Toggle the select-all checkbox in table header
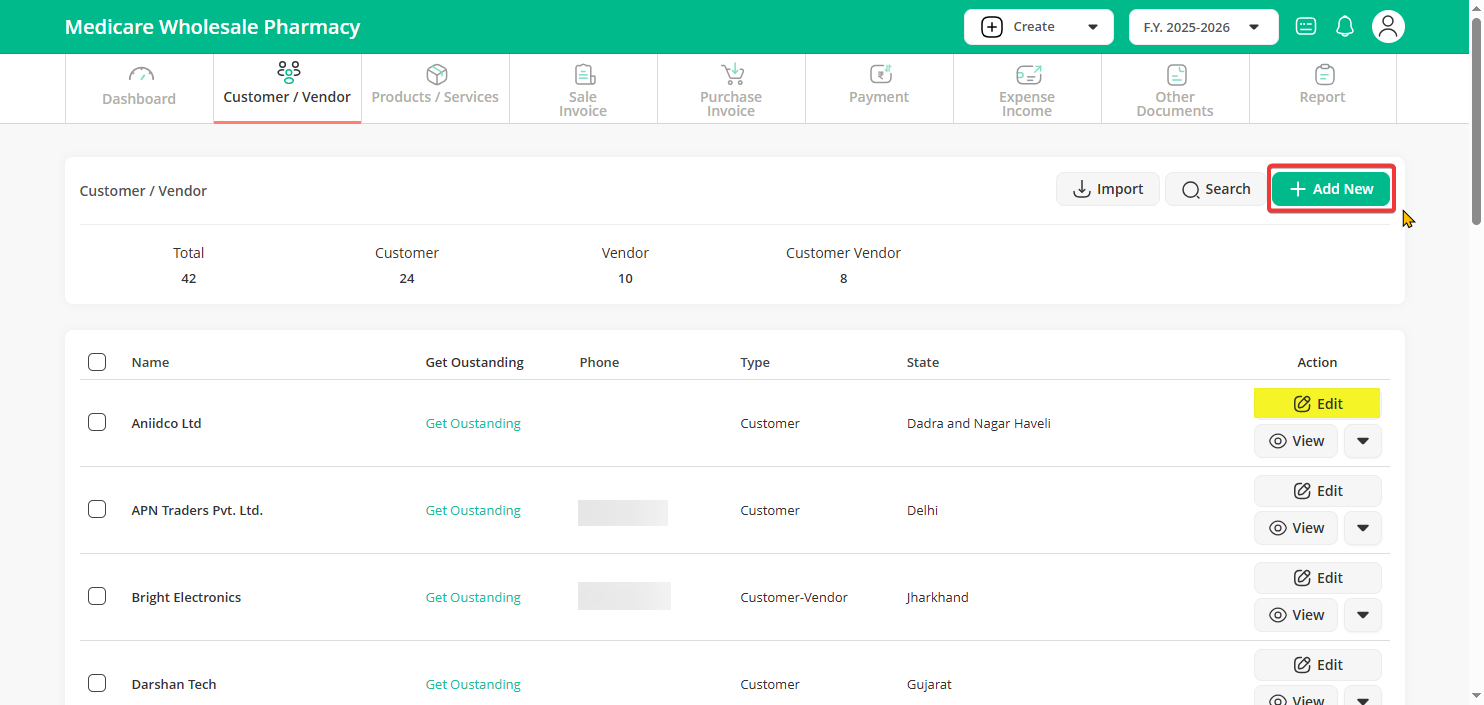Image resolution: width=1484 pixels, height=705 pixels. [97, 362]
